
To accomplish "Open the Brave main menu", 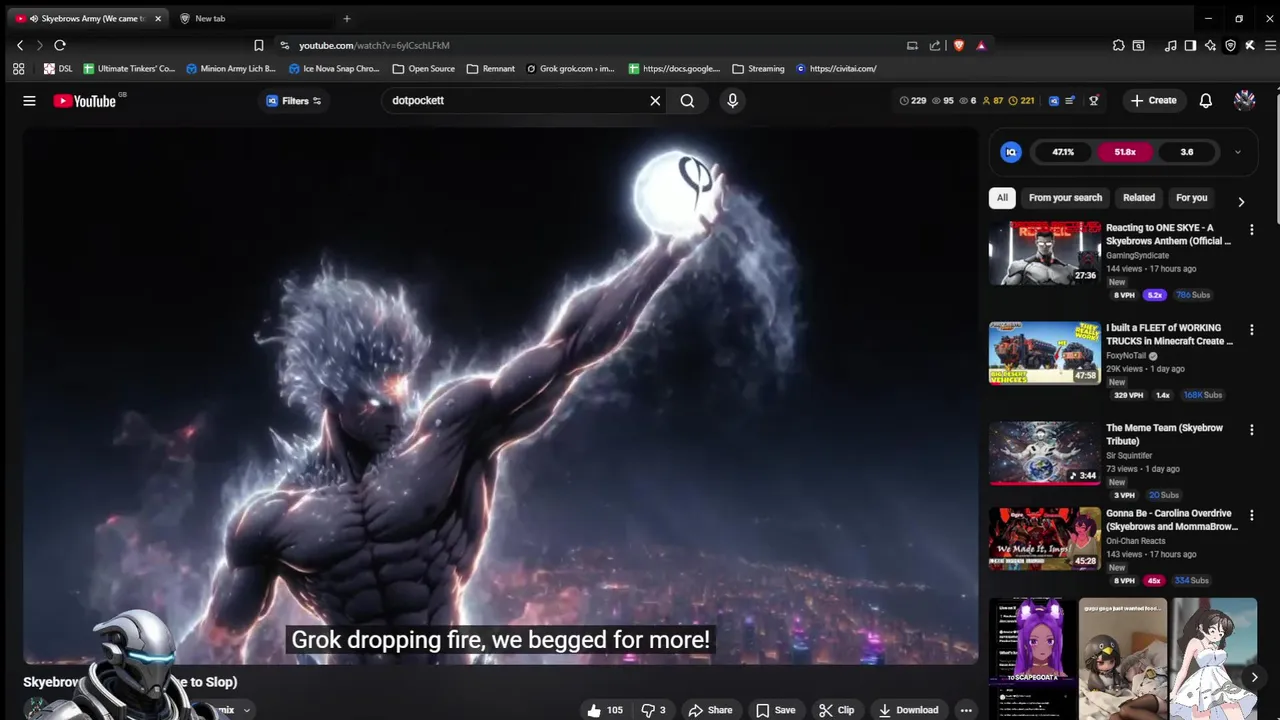I will coord(1270,45).
